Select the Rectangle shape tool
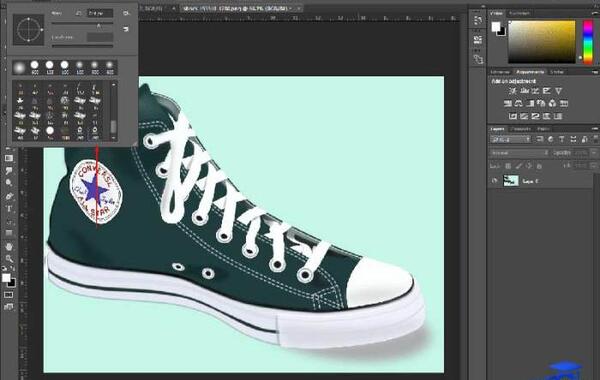 8,233
